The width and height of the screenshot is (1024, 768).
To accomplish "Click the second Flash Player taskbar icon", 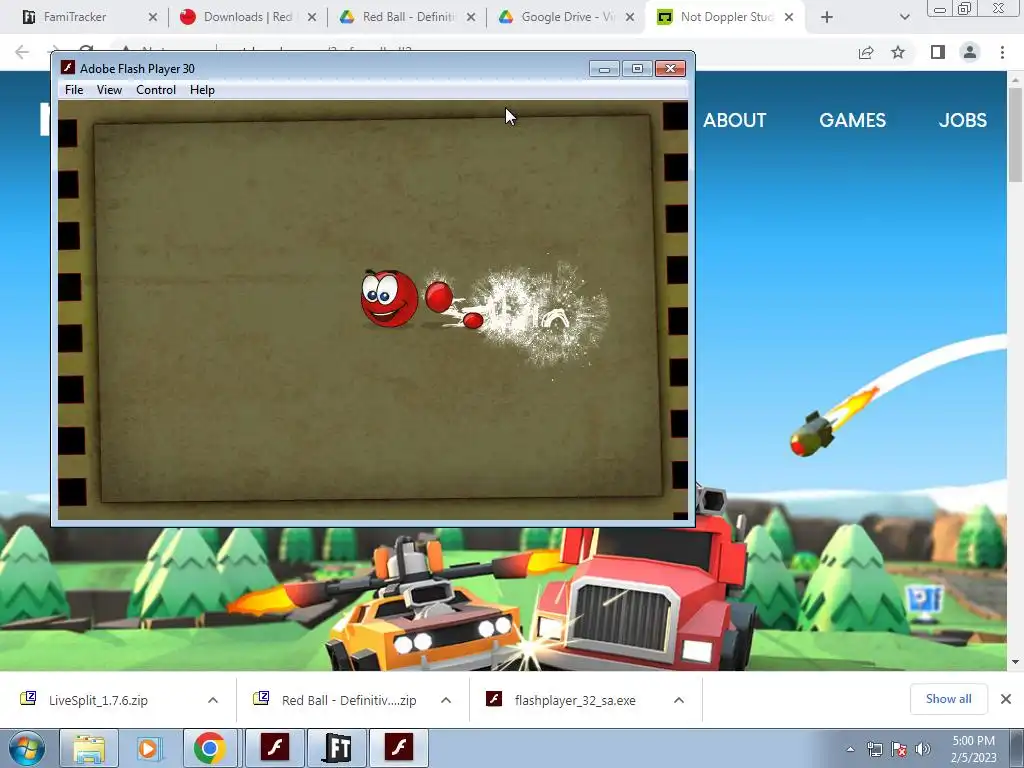I will [x=399, y=748].
